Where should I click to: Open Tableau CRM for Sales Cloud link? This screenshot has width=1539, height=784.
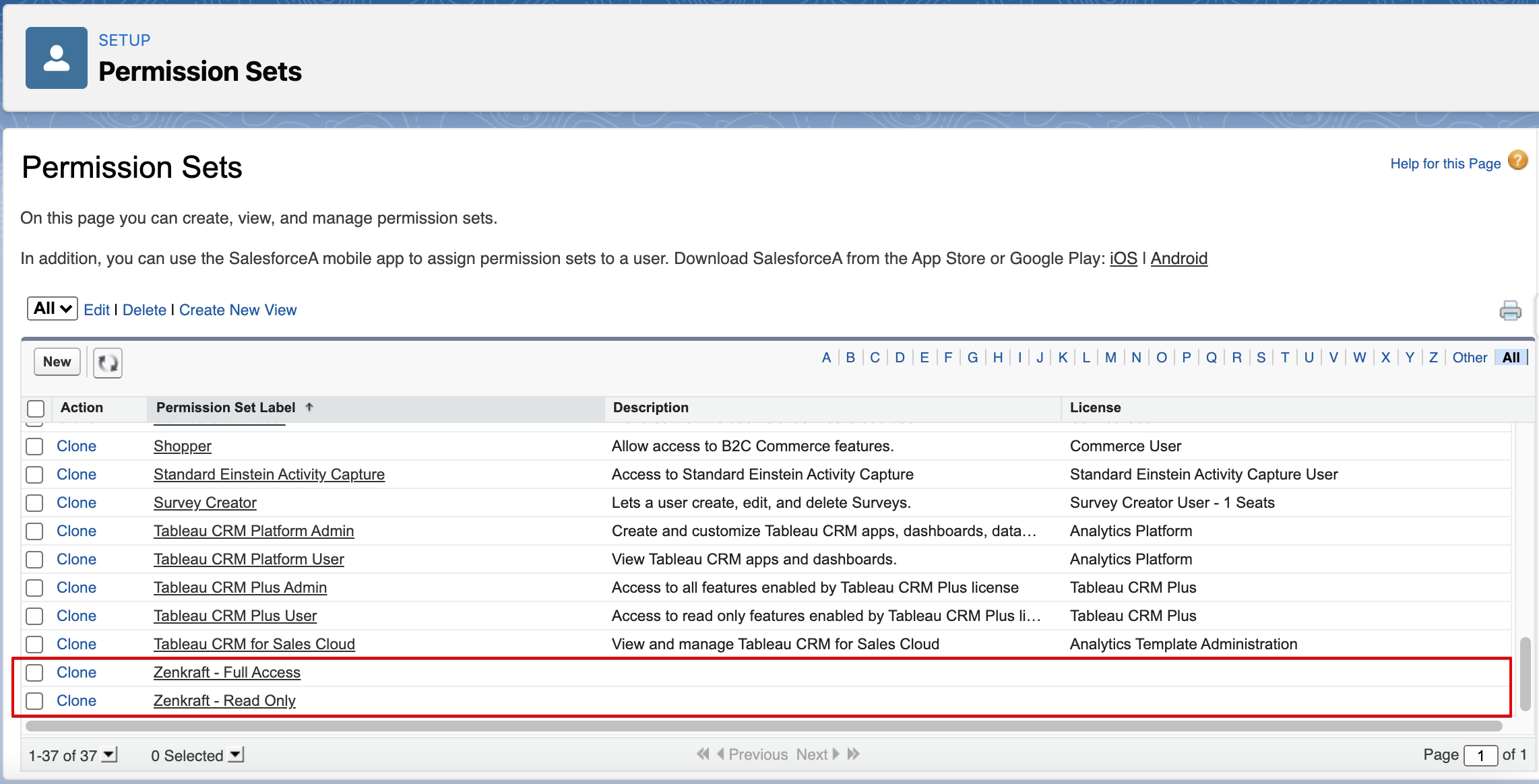254,645
